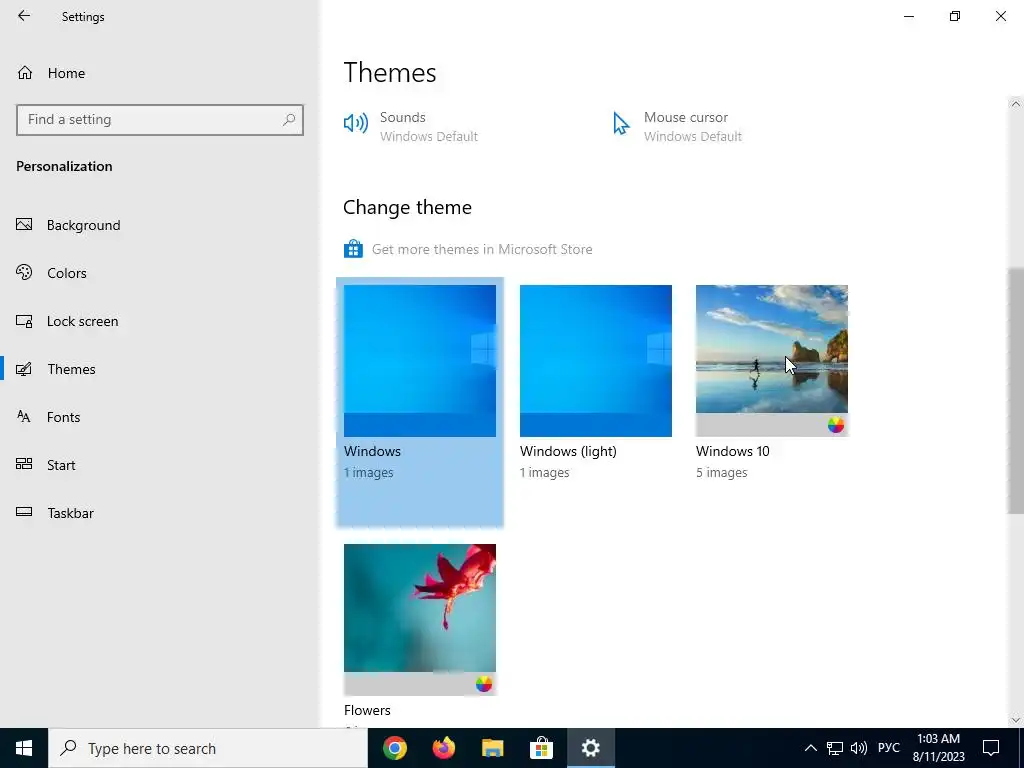Open Settings Home page
1024x768 pixels.
pos(52,73)
